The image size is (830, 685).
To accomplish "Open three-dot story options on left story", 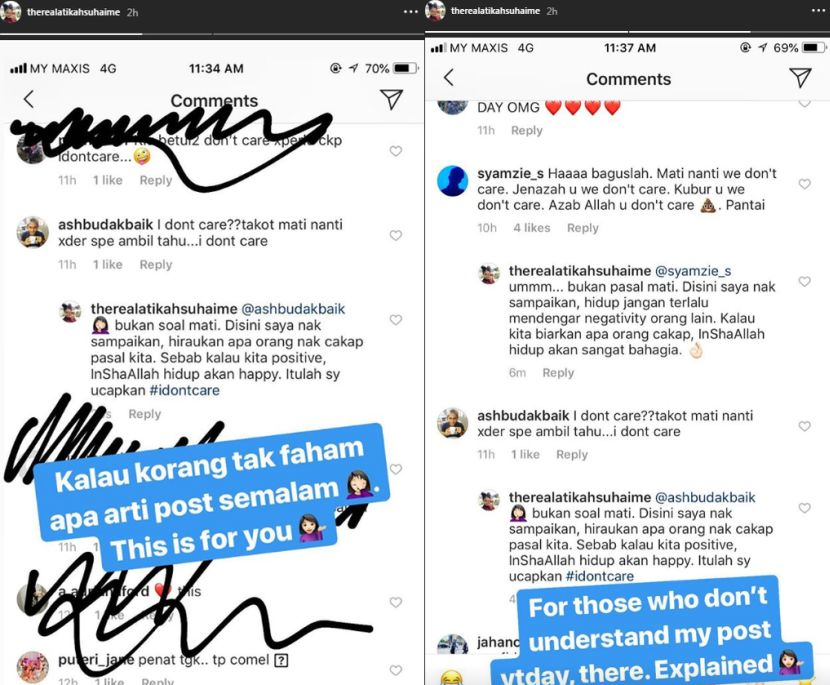I will 411,11.
